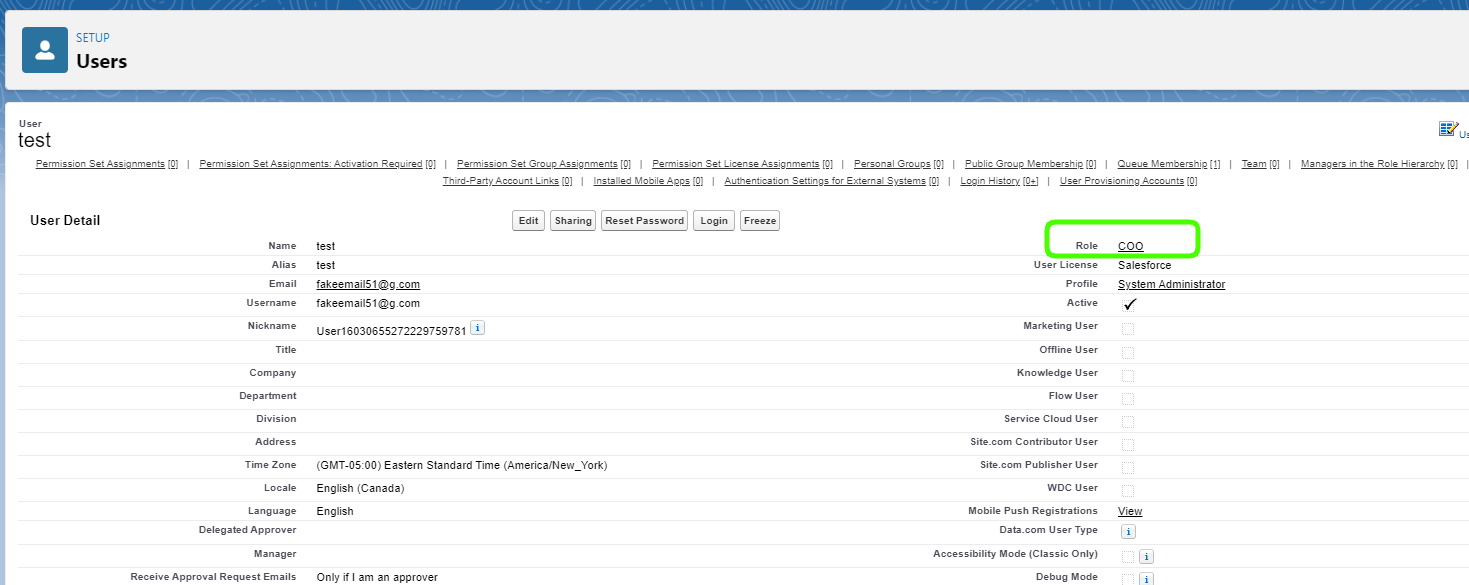Jump to Permission Set Assignments: Activation Required

point(318,164)
